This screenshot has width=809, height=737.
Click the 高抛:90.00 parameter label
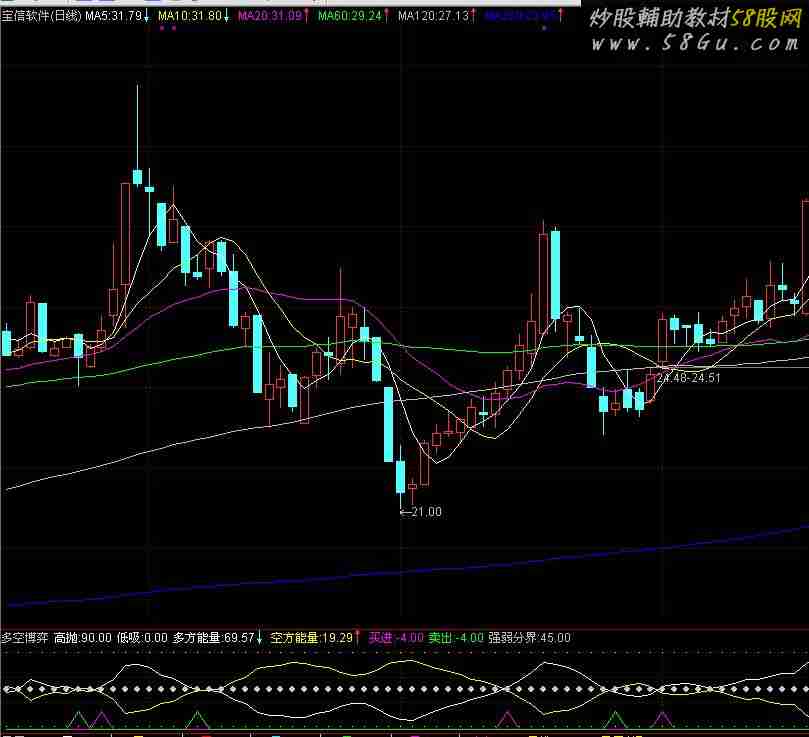(x=83, y=637)
